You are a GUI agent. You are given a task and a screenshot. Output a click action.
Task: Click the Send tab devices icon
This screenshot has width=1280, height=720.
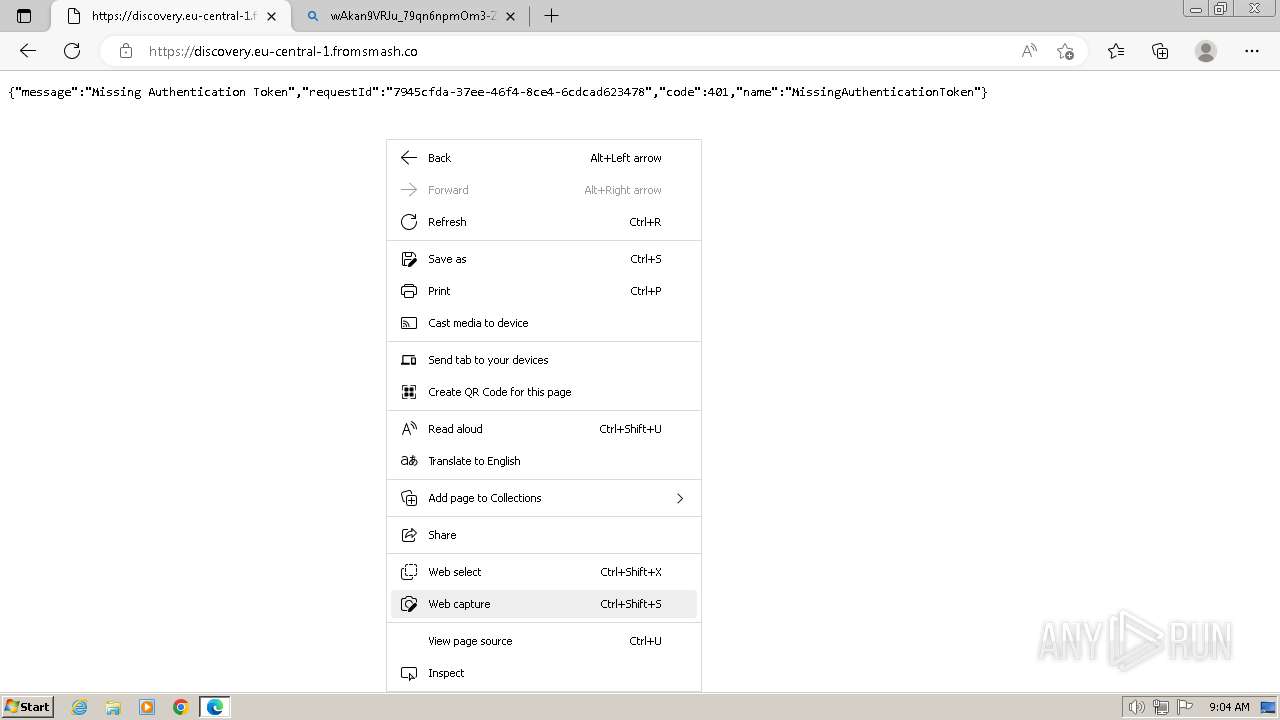(x=409, y=360)
